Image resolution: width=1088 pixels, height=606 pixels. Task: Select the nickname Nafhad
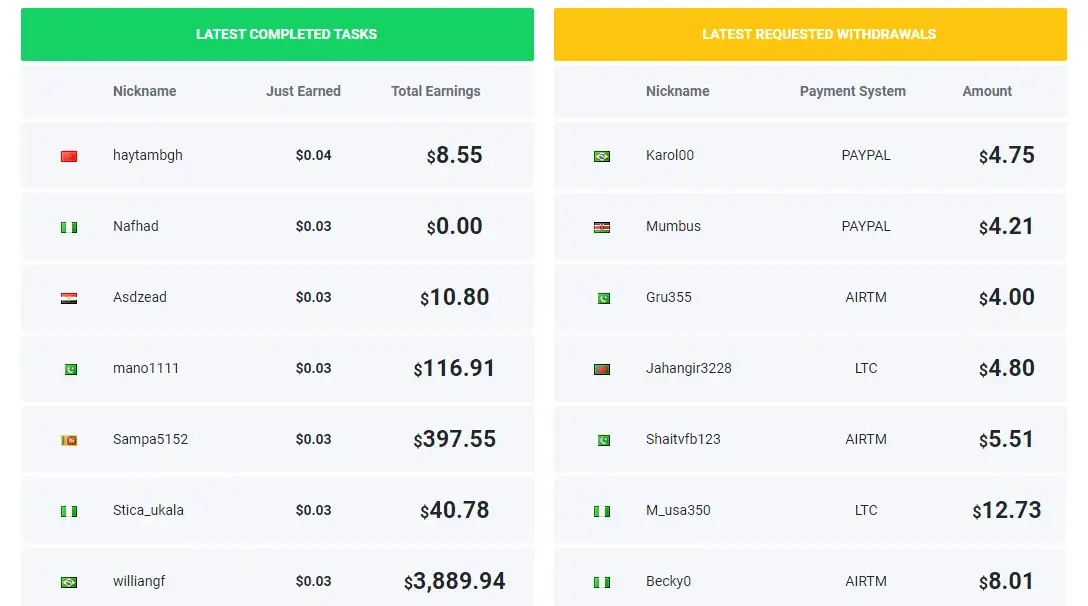(x=135, y=226)
